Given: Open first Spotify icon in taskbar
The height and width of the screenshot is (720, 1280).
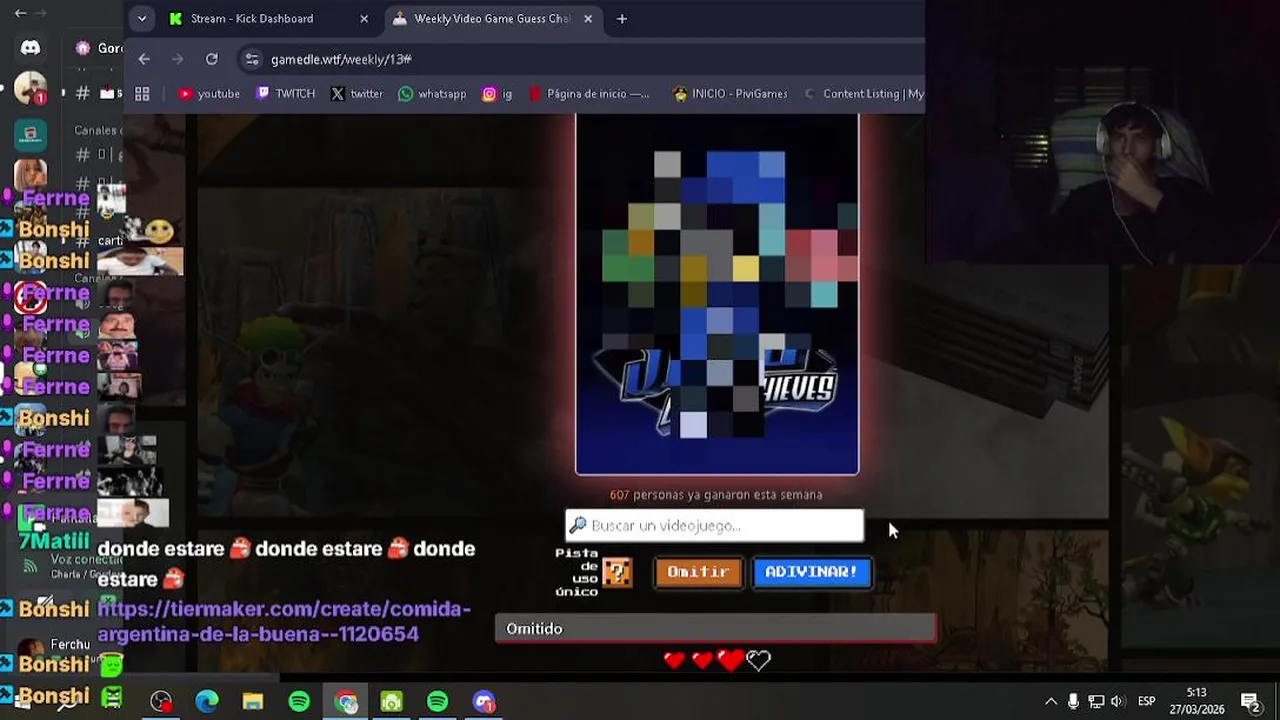Looking at the screenshot, I should pyautogui.click(x=299, y=702).
